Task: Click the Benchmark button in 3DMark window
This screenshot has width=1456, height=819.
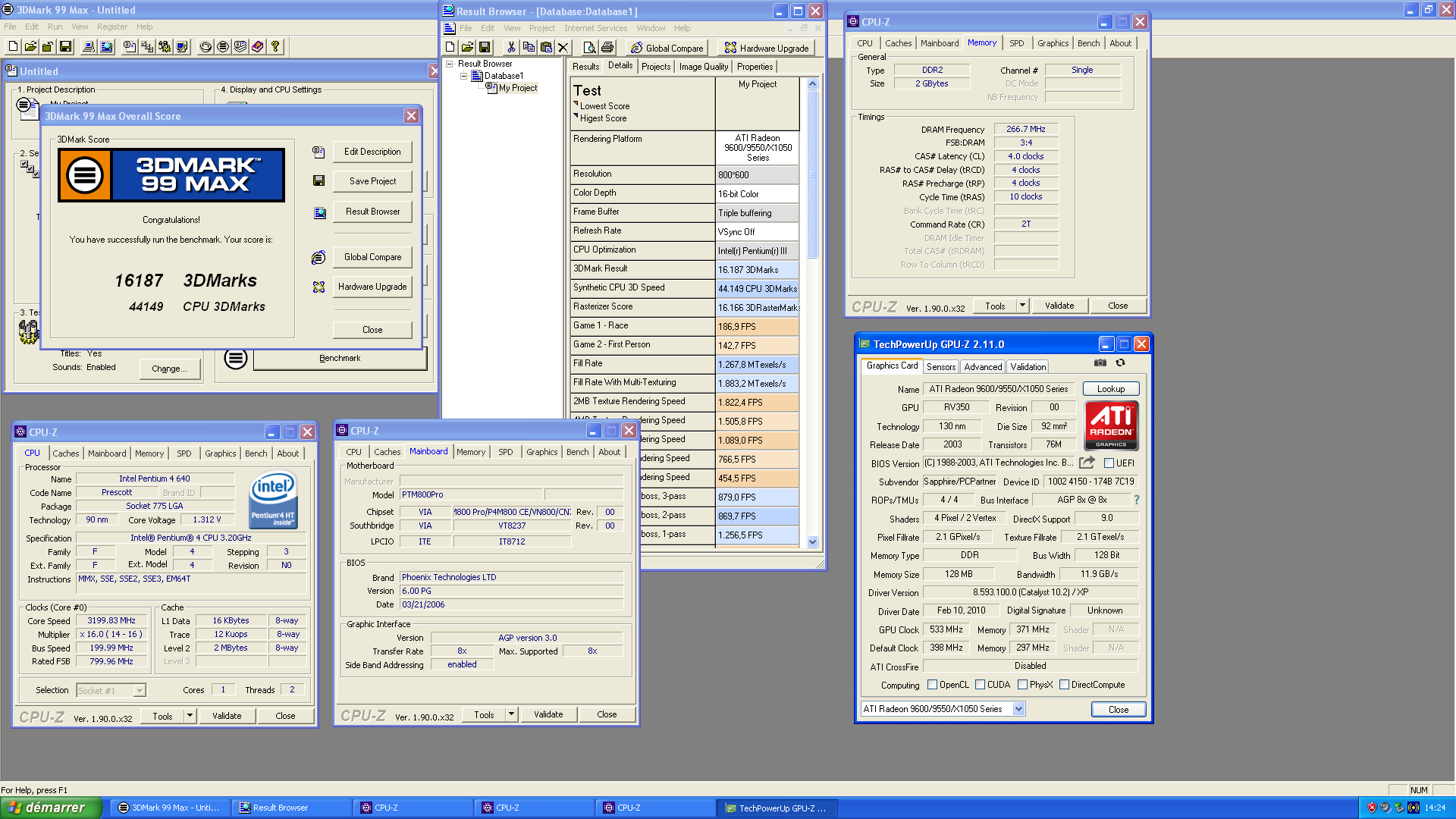Action: [340, 358]
